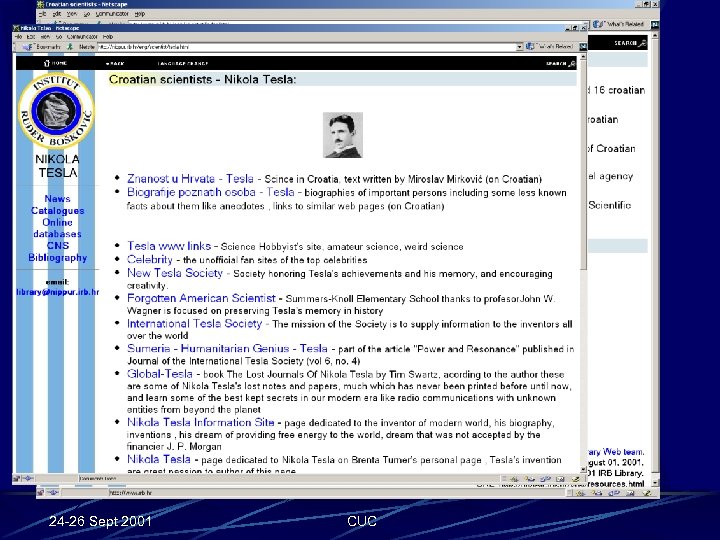This screenshot has height=540, width=720.
Task: Open the 'Sumeria - Humanitarian Genius - Tesla' link
Action: click(x=227, y=348)
